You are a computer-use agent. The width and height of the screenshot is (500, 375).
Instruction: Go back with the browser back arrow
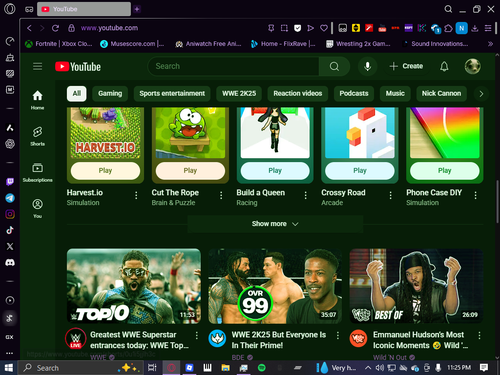tap(29, 28)
